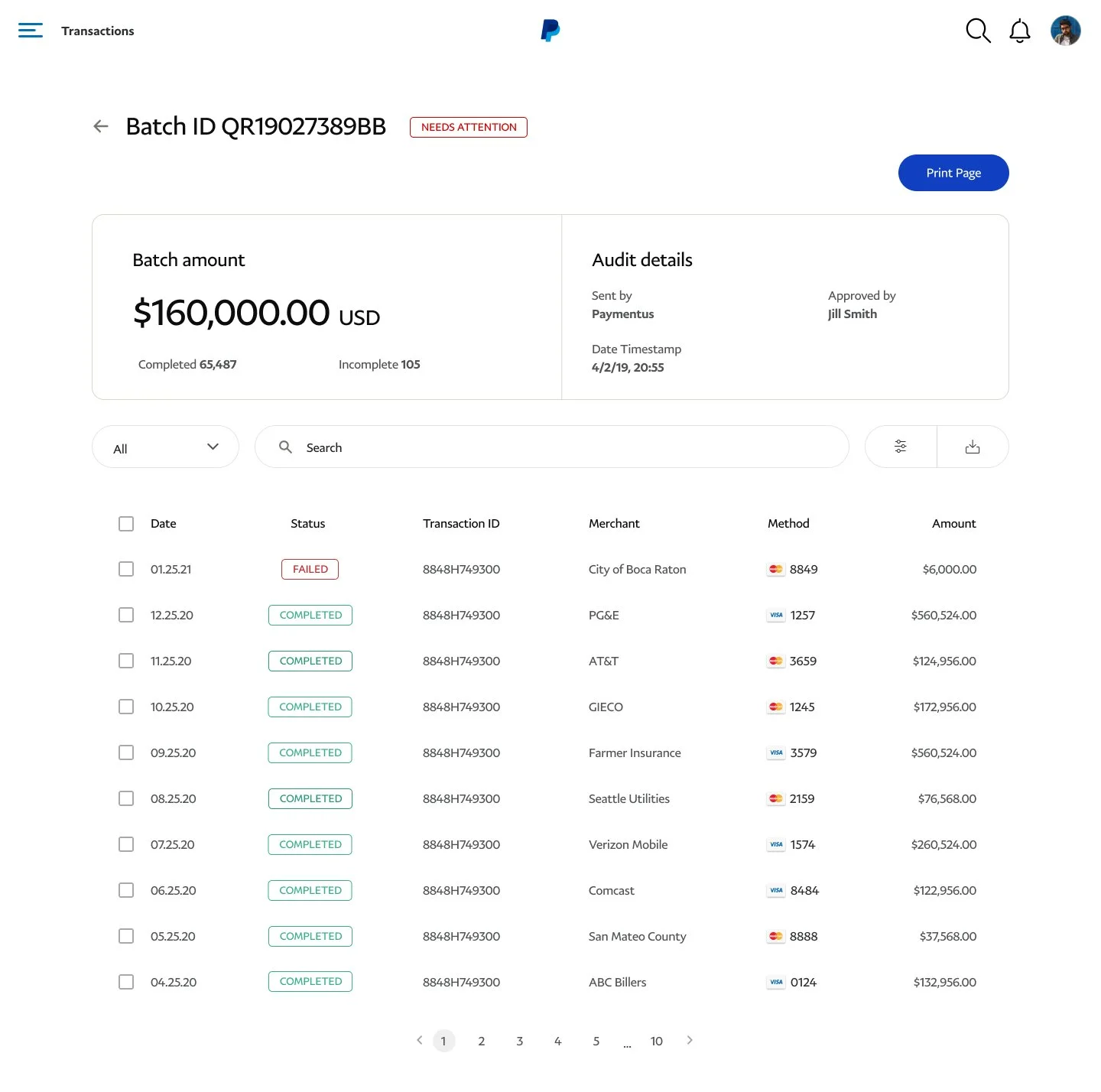This screenshot has height=1092, width=1101.
Task: Click merchant Farmer Insurance
Action: 635,752
